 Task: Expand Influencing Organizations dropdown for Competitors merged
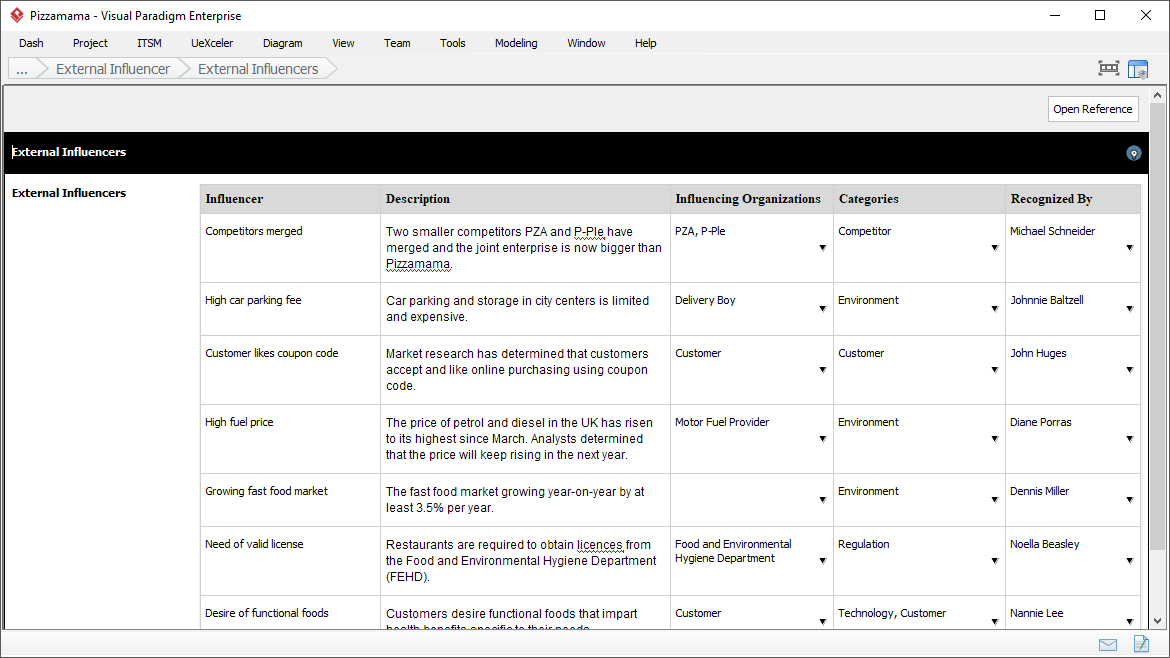[x=822, y=248]
